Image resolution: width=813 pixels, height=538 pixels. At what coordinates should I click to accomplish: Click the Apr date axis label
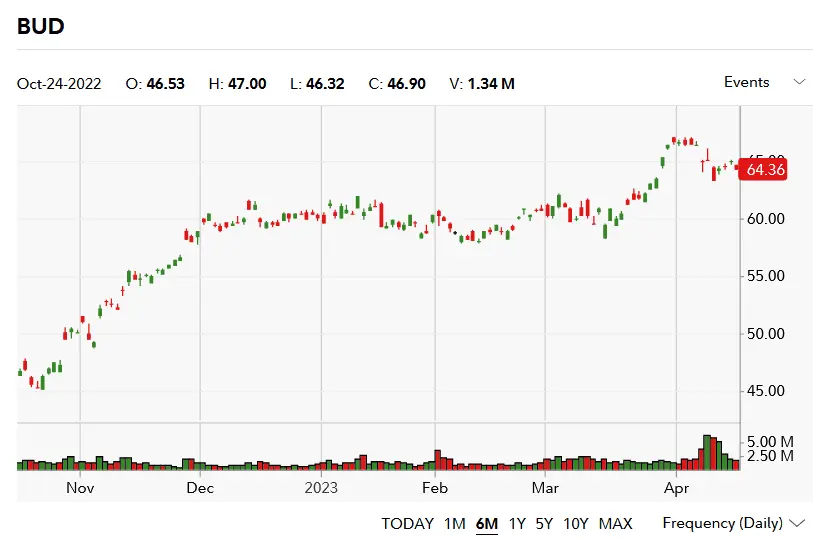pyautogui.click(x=676, y=488)
